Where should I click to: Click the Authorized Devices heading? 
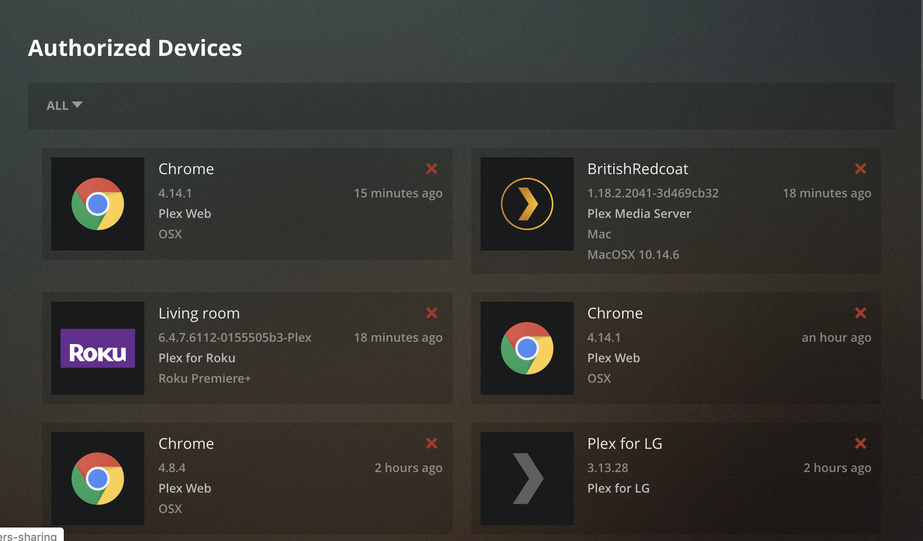pyautogui.click(x=135, y=48)
